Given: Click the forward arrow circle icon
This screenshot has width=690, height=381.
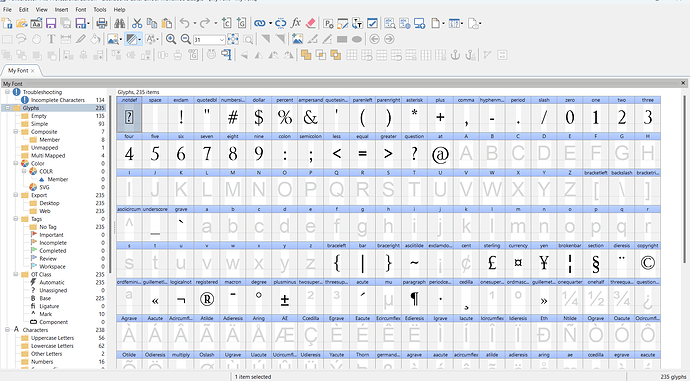Looking at the screenshot, I should 389,39.
